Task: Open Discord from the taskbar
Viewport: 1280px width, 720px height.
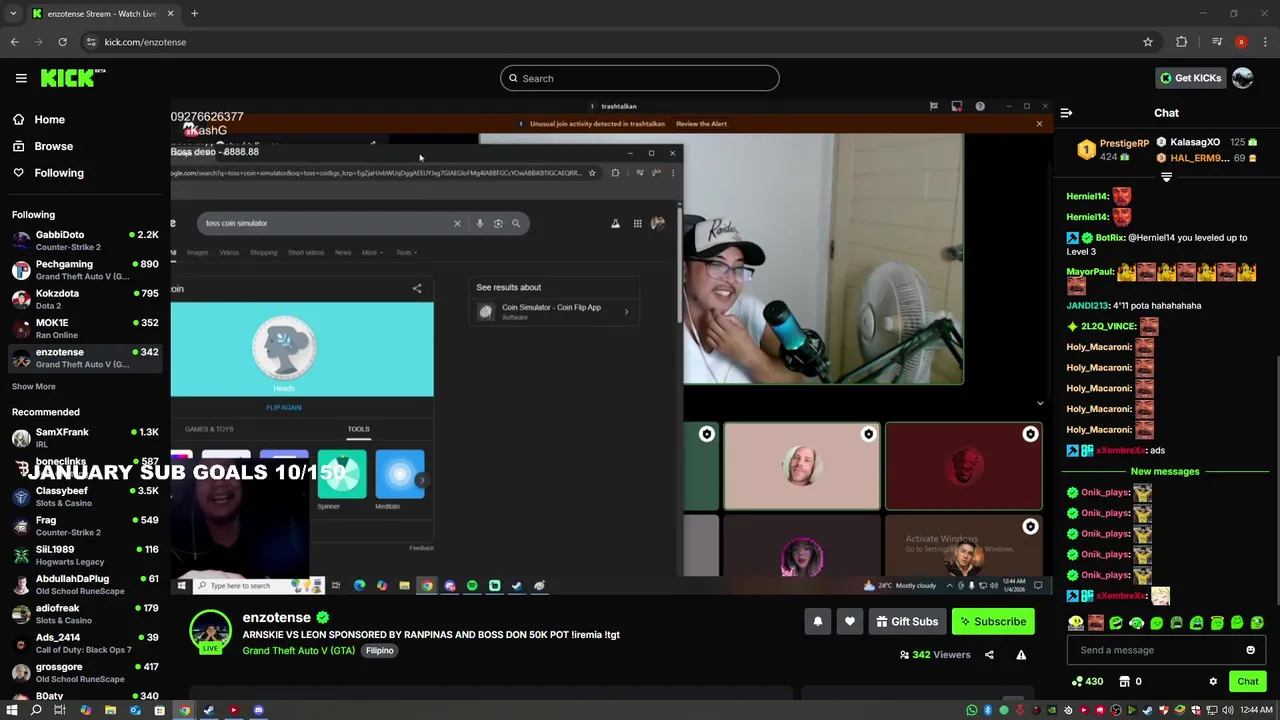Action: [x=258, y=710]
